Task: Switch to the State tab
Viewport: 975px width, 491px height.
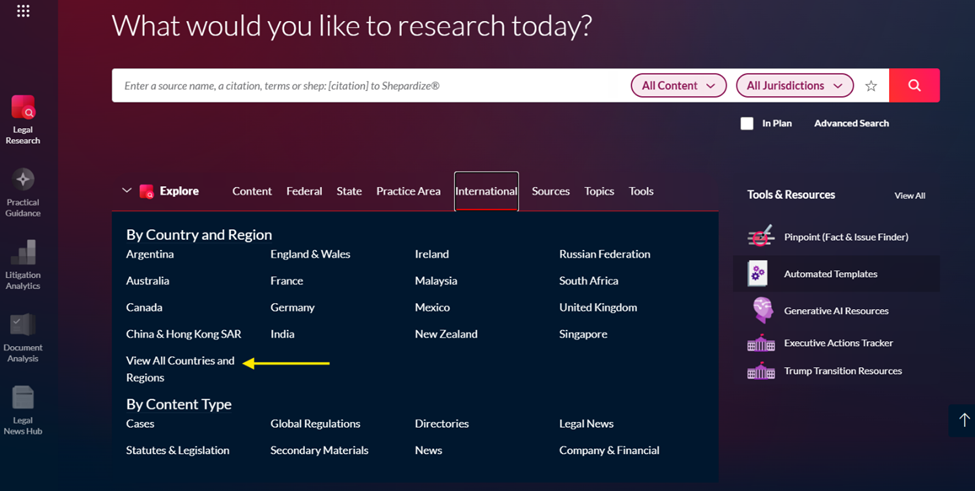Action: [x=349, y=191]
